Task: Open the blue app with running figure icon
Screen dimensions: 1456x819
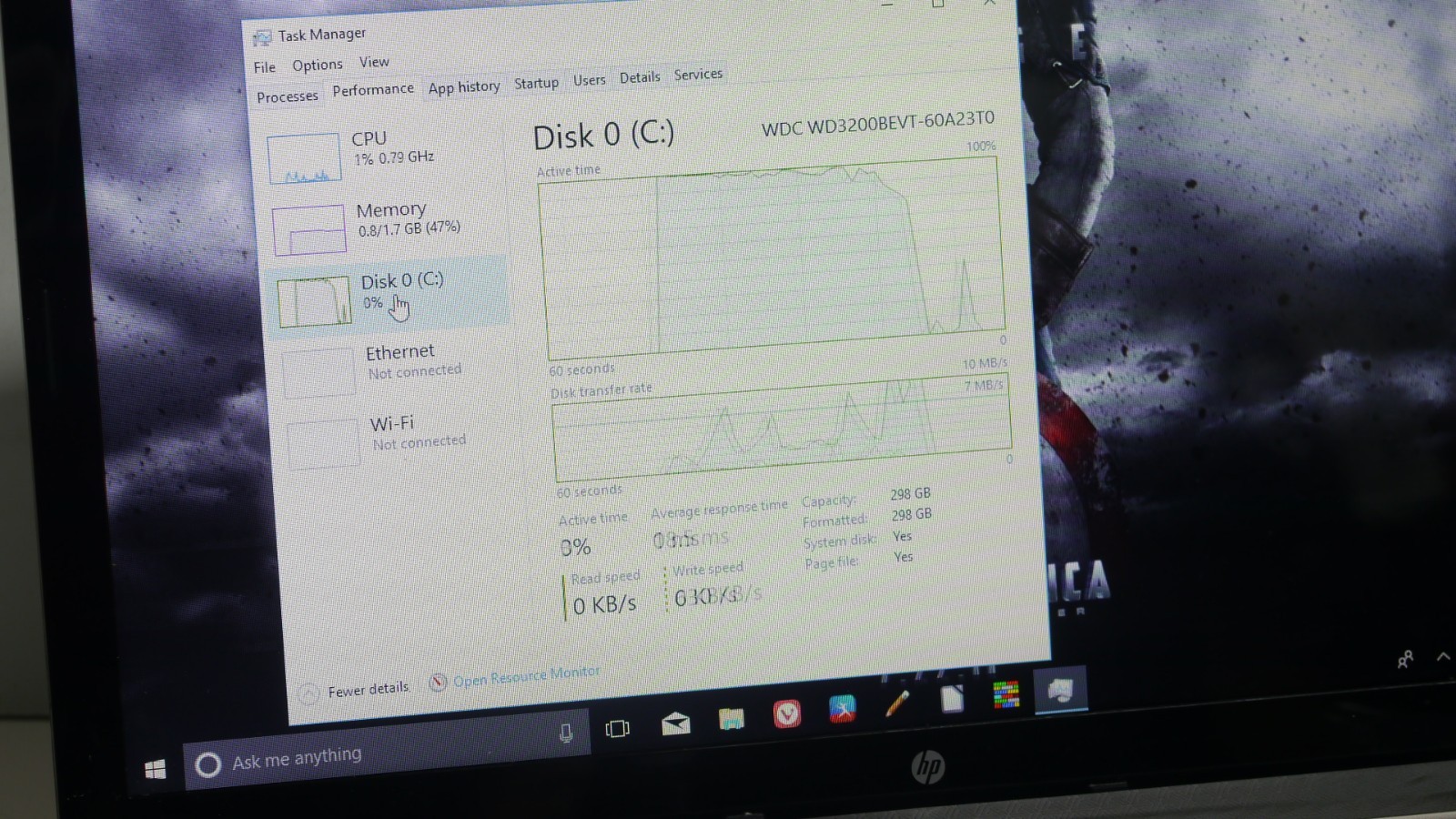Action: [x=842, y=709]
